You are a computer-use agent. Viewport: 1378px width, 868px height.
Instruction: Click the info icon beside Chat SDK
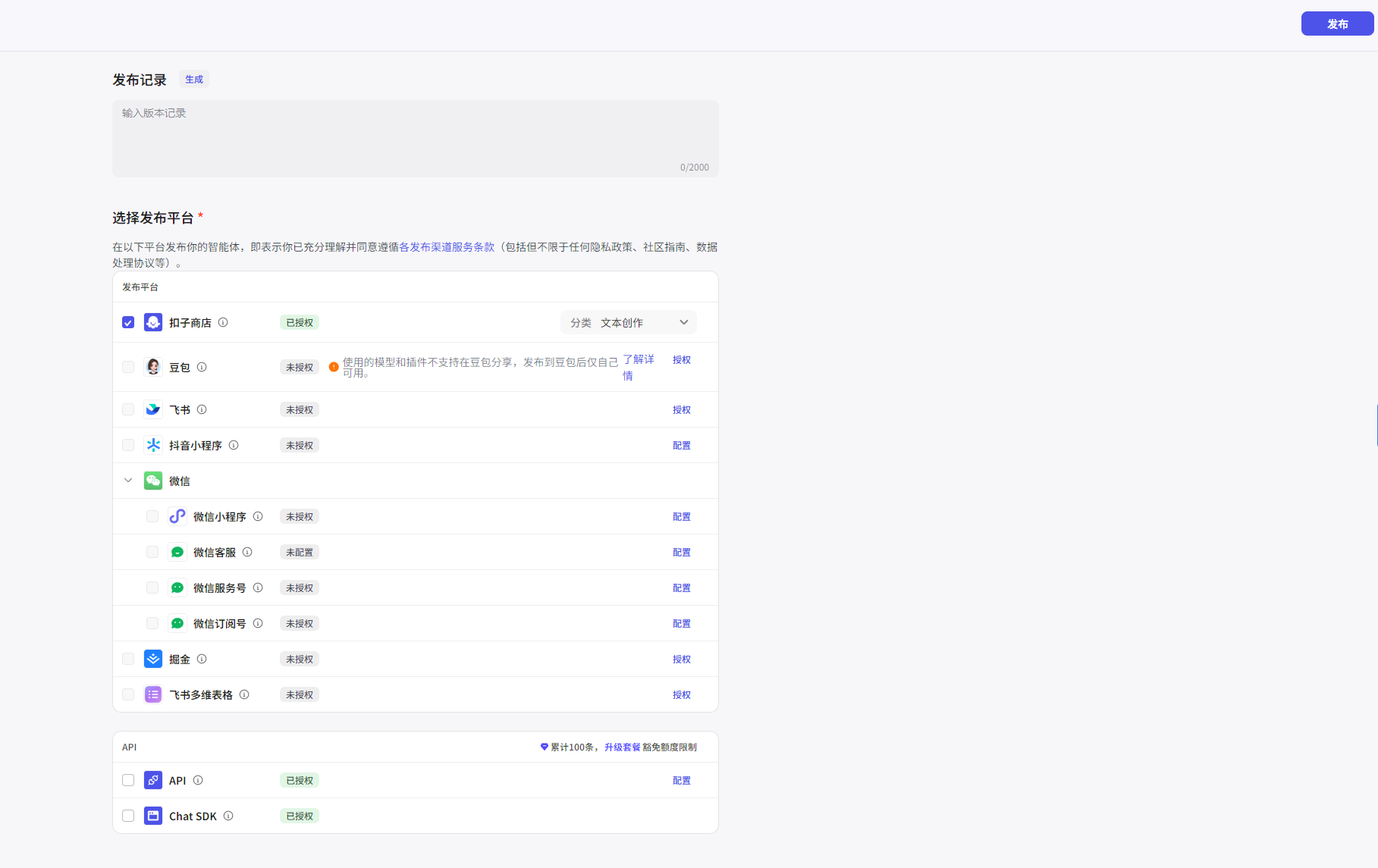click(x=228, y=816)
